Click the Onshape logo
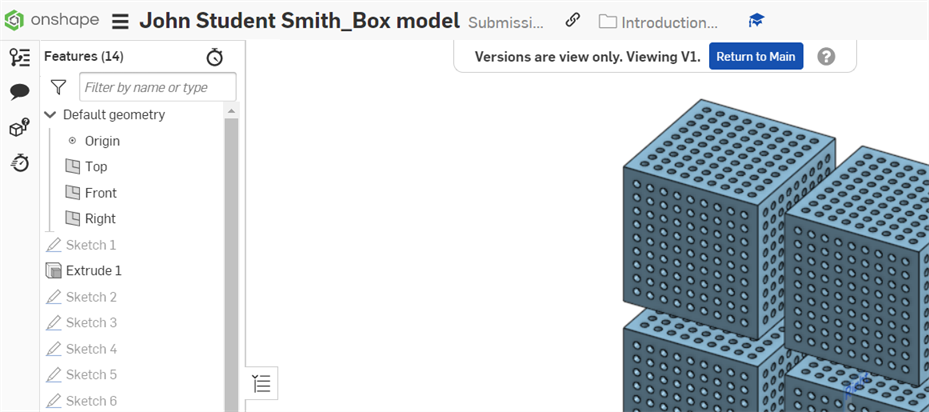 point(52,21)
